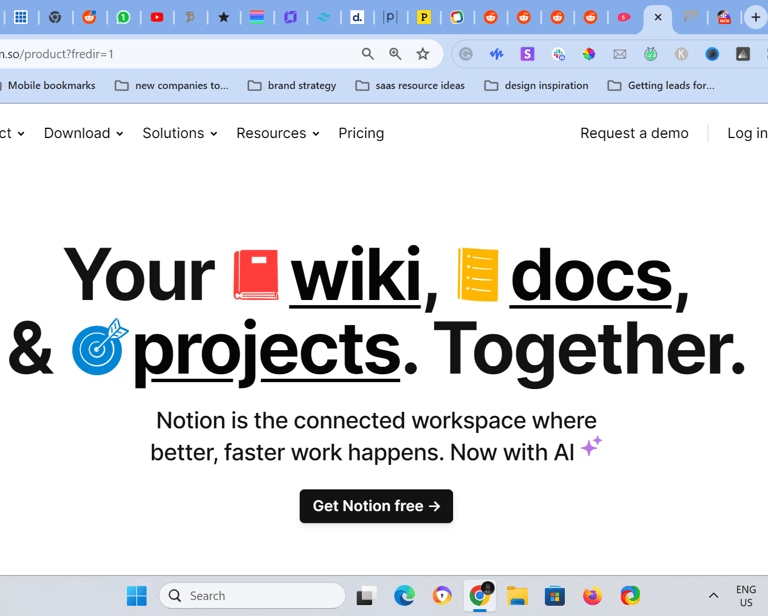The height and width of the screenshot is (616, 768).
Task: Open the purple S extension
Action: [x=527, y=54]
